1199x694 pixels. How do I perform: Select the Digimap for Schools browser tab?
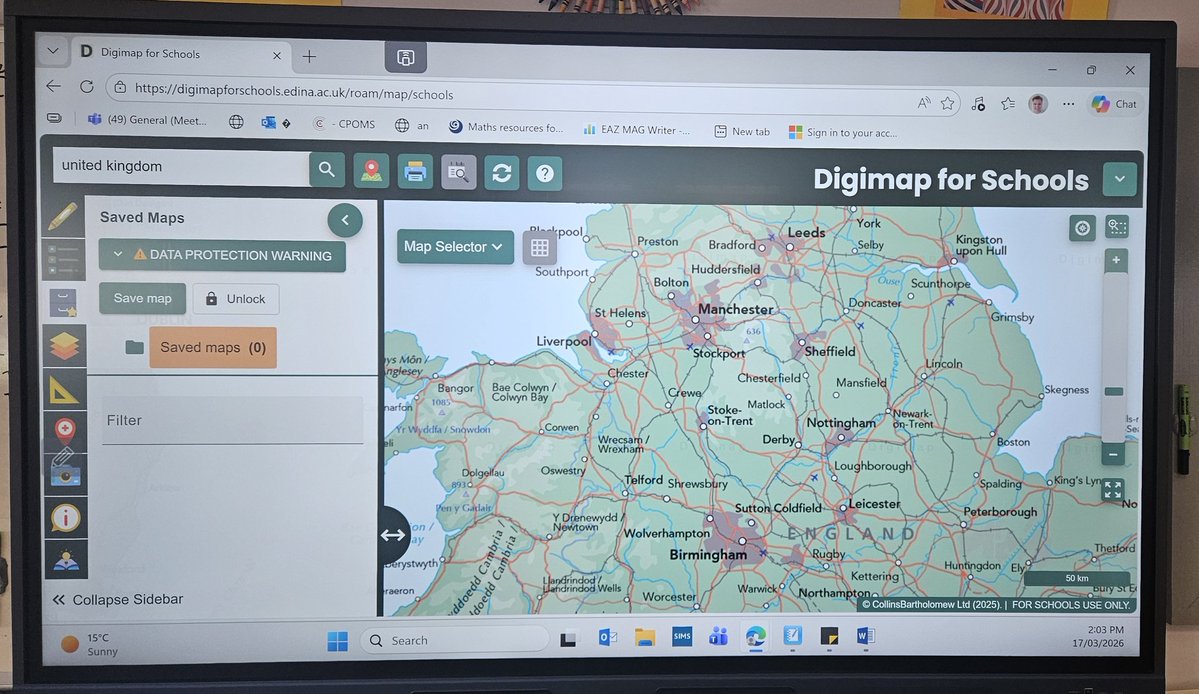[x=182, y=53]
